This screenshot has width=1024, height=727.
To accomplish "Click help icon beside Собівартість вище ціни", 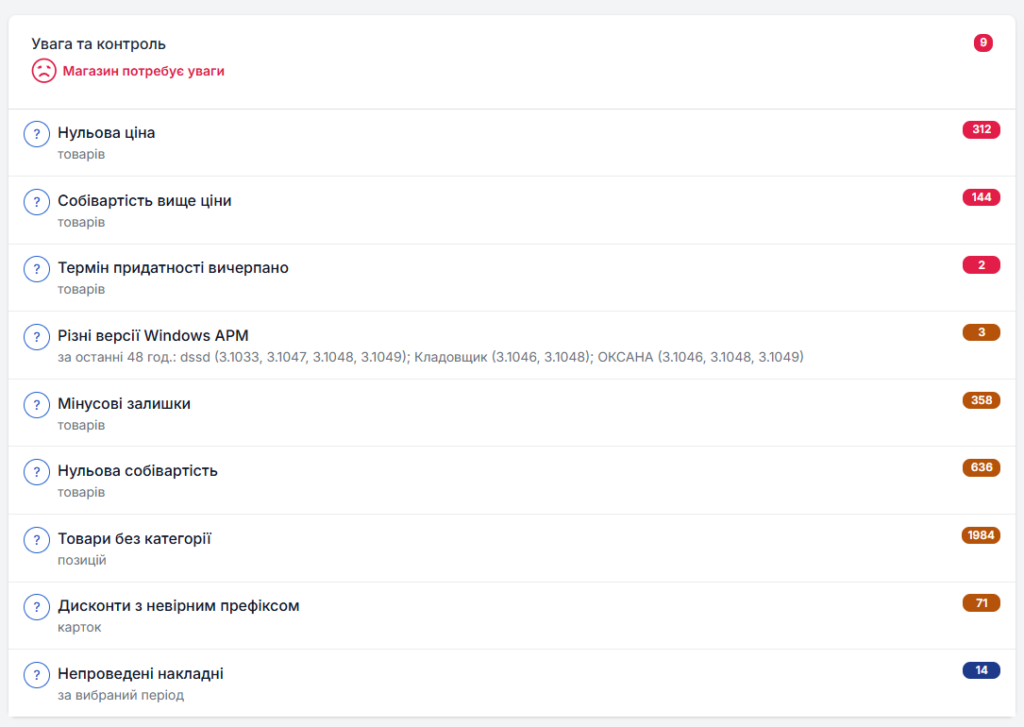I will pos(37,202).
